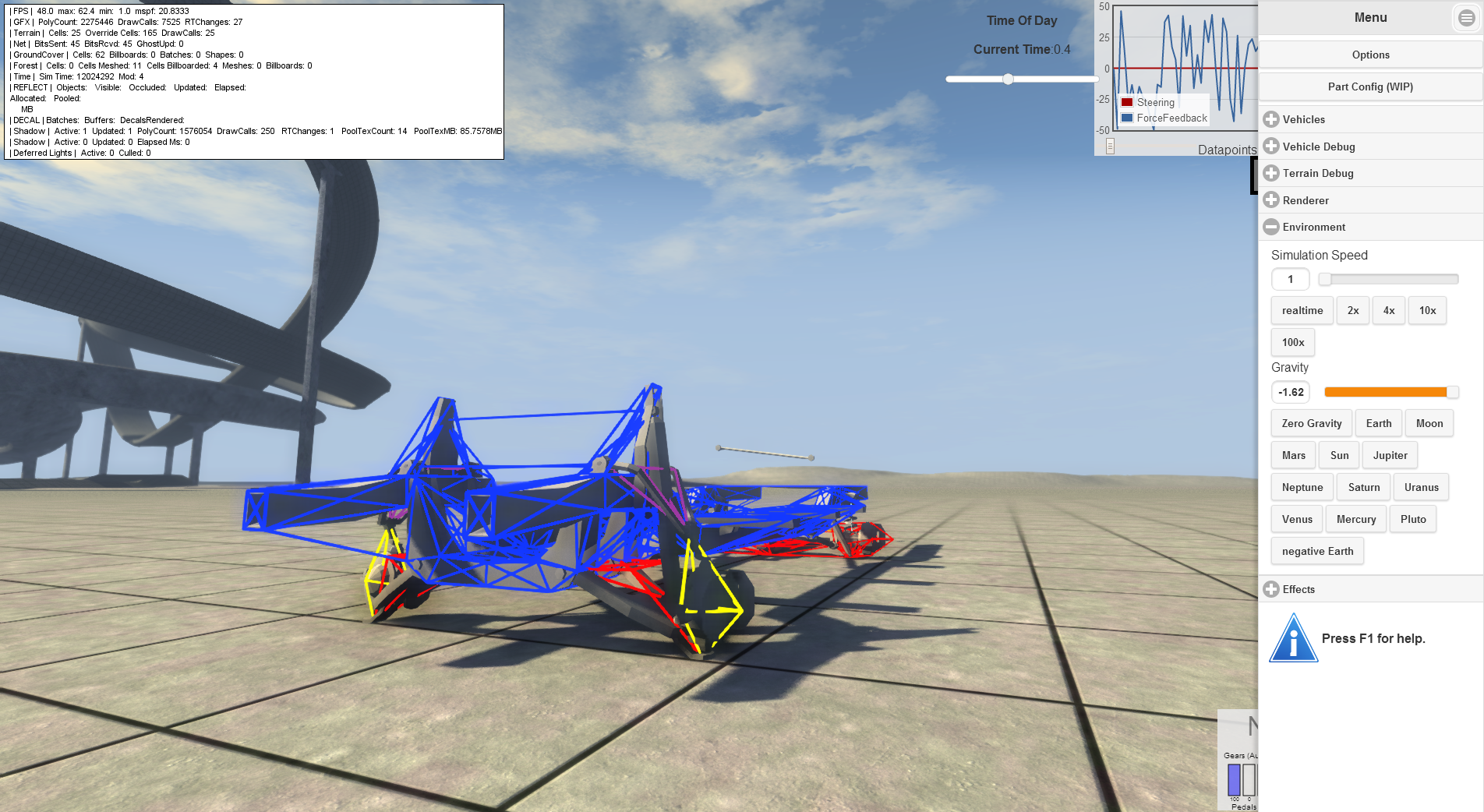Open the Options menu item
Image resolution: width=1484 pixels, height=812 pixels.
pyautogui.click(x=1370, y=55)
